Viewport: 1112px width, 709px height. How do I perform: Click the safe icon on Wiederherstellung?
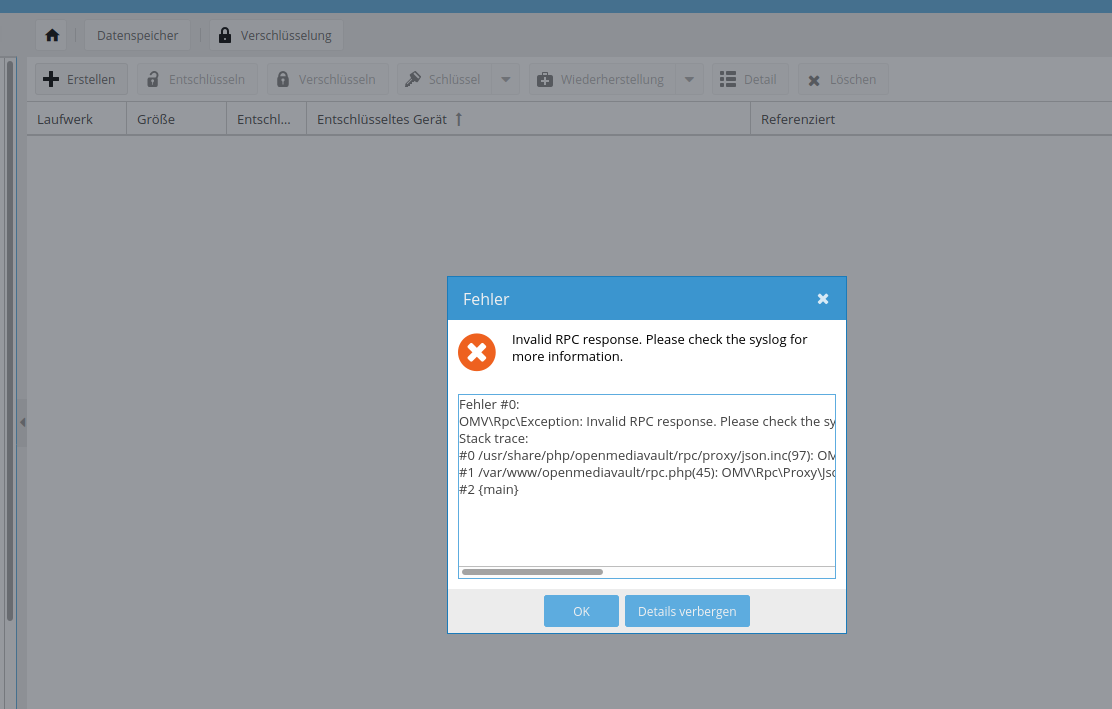(x=546, y=78)
